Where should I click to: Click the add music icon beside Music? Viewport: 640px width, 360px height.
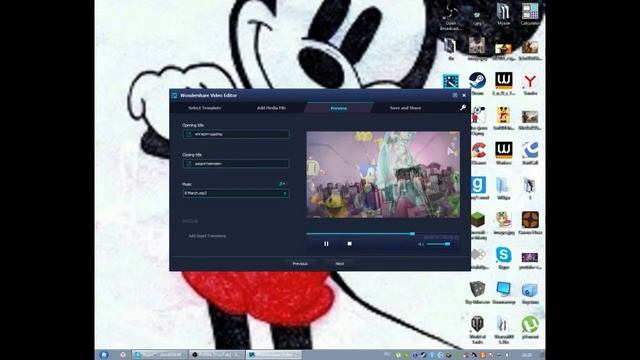click(282, 184)
